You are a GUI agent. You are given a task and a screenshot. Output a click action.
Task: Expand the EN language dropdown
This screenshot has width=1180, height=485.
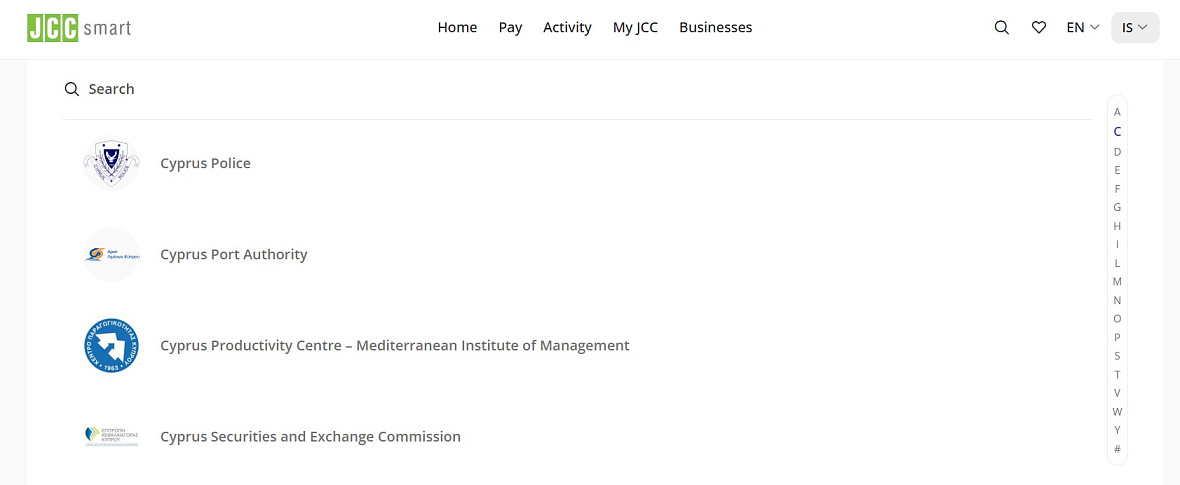pos(1083,28)
